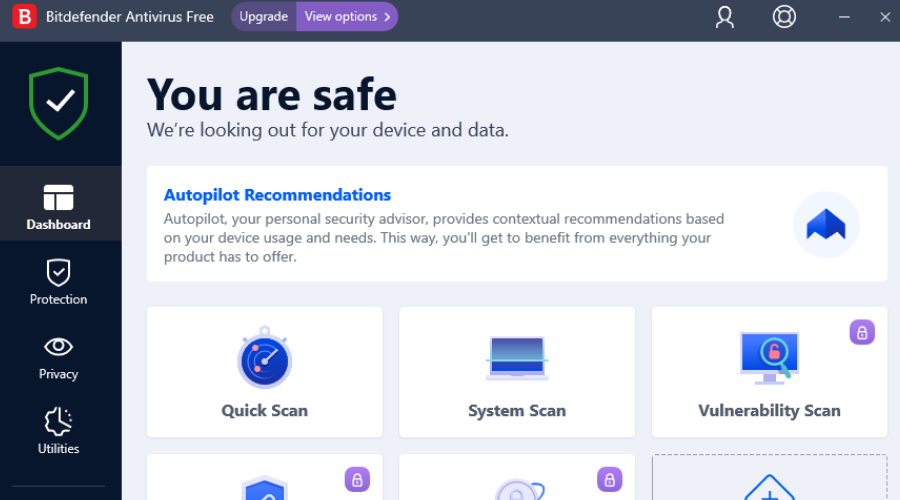This screenshot has width=900, height=500.
Task: Close the Bitdefender window
Action: (885, 17)
